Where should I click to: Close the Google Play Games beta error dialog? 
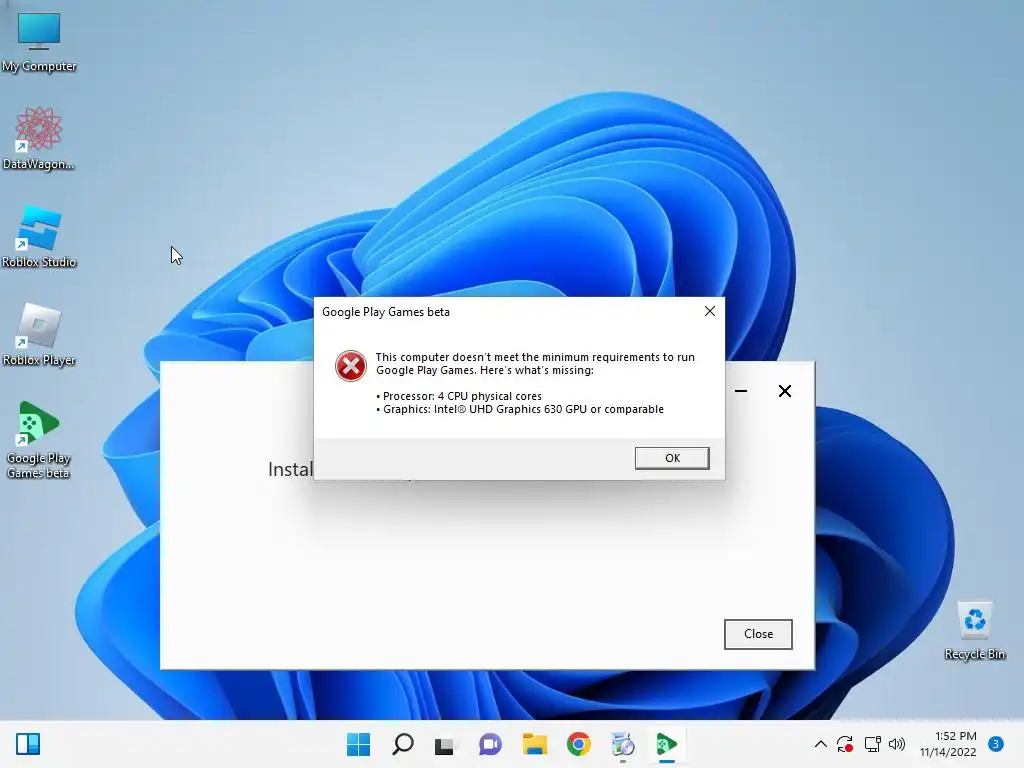point(710,312)
